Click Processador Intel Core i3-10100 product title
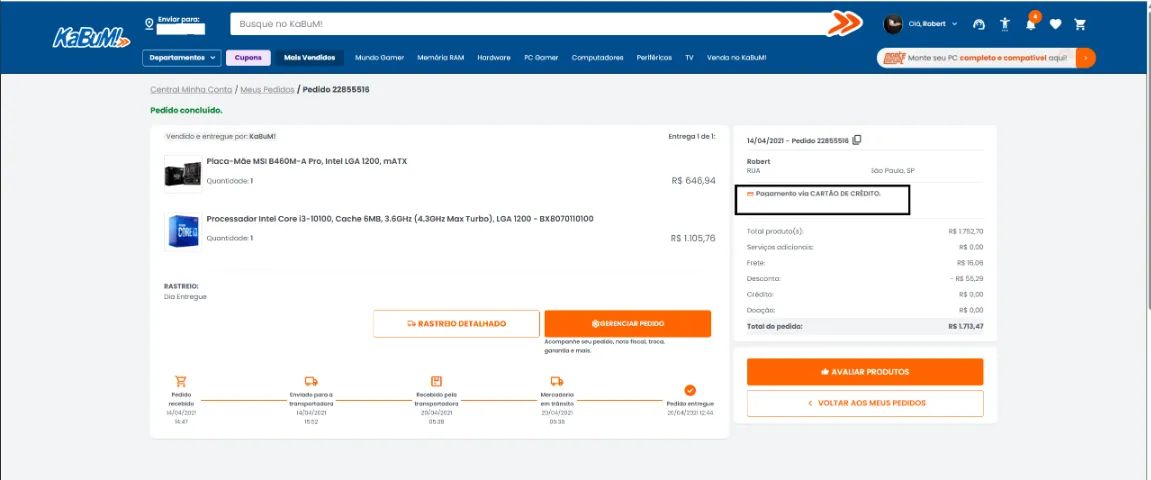Screen dimensions: 1151x480 click(400, 219)
